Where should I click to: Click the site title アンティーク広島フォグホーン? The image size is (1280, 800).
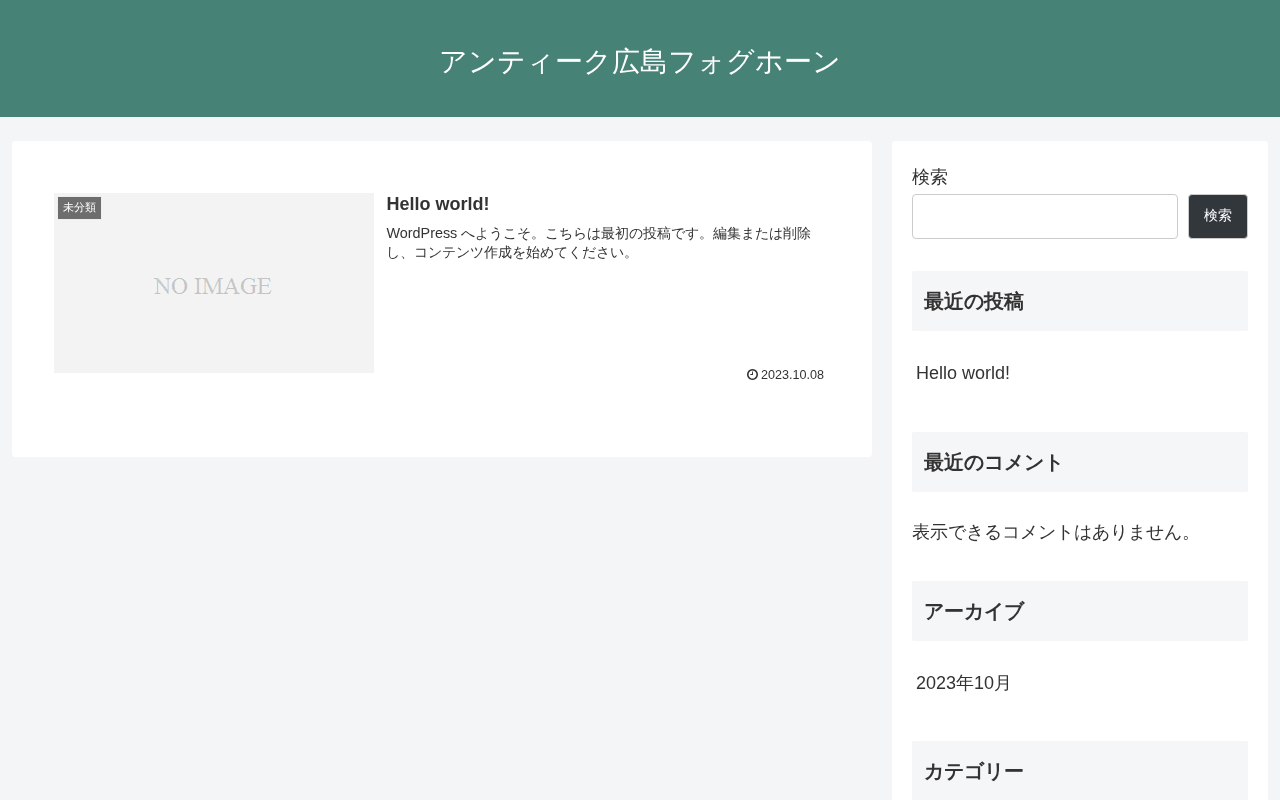click(640, 61)
